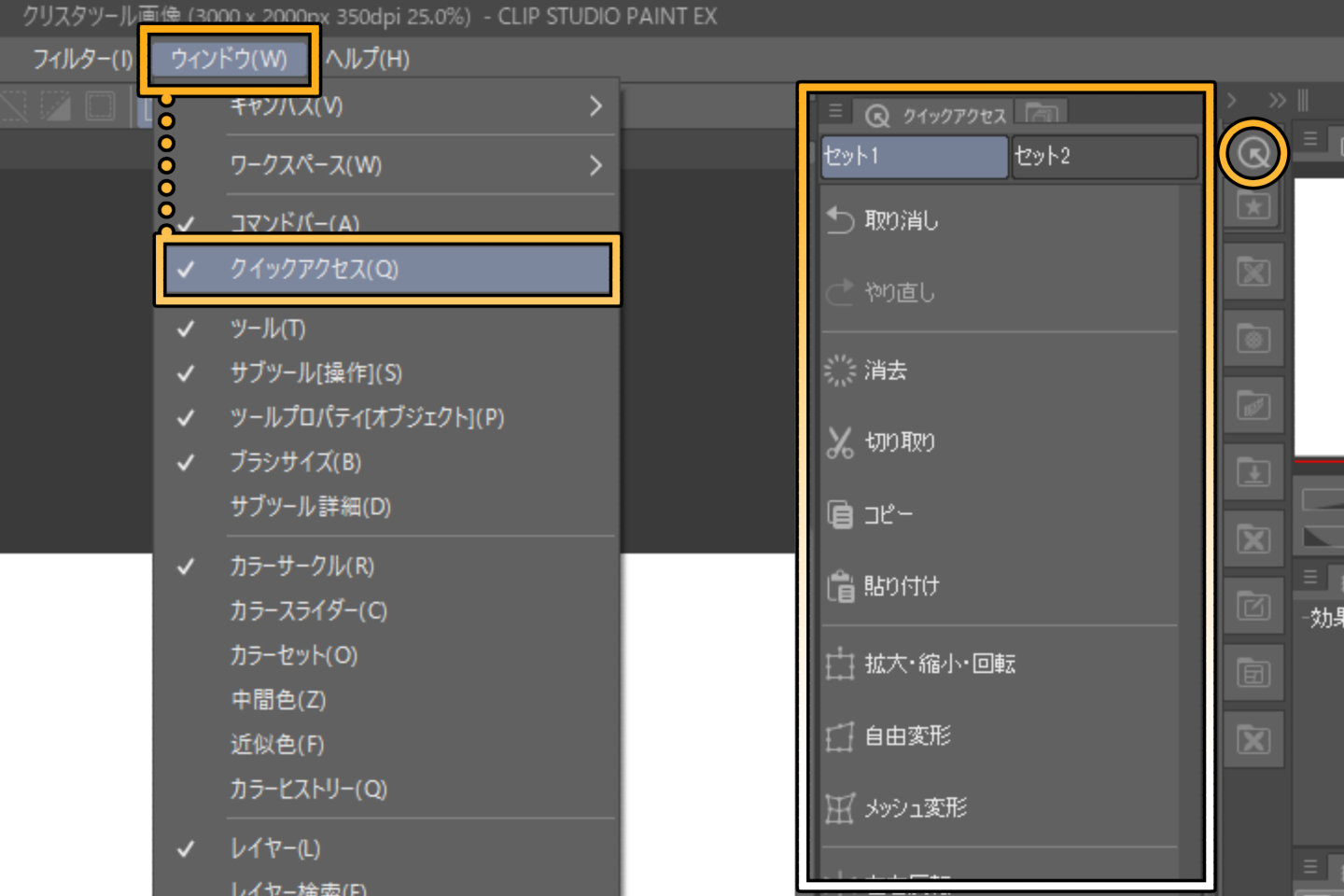Open the フィルター(I) menu
Image resolution: width=1344 pixels, height=896 pixels.
[82, 59]
